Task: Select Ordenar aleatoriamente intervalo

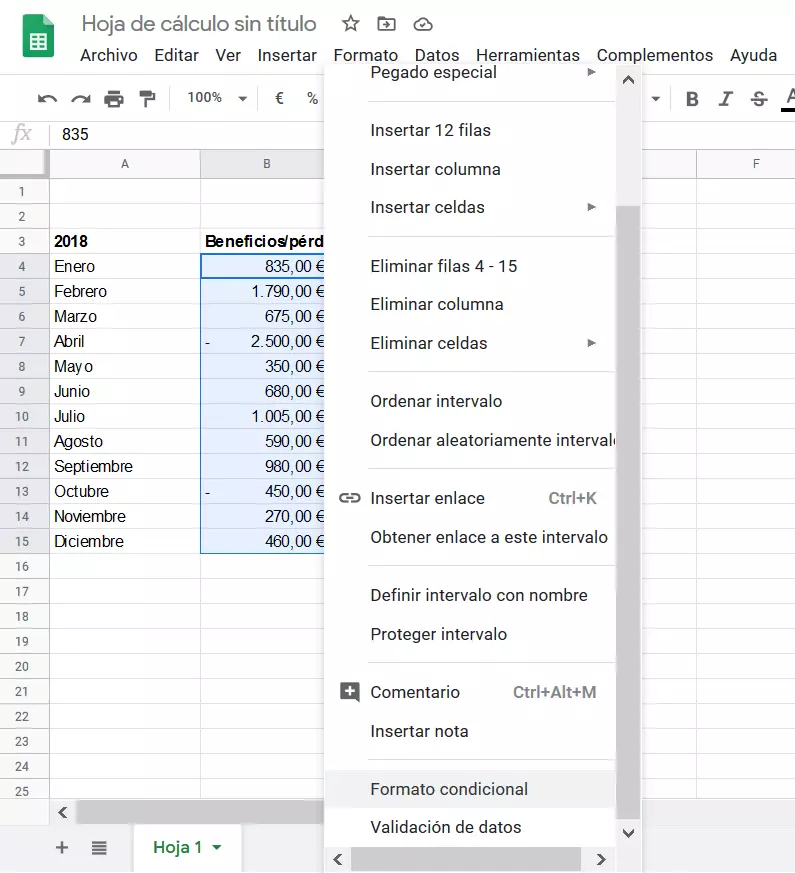Action: pos(470,440)
